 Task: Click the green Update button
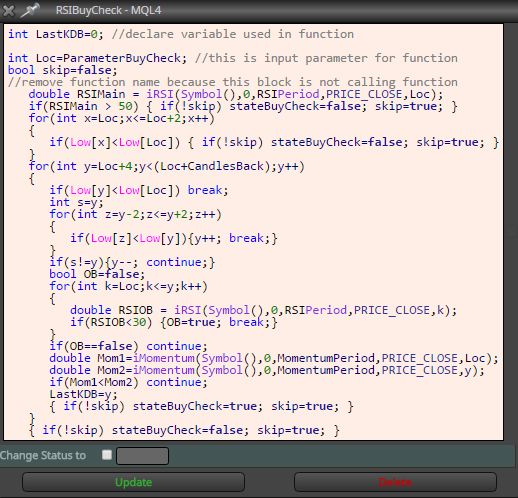pyautogui.click(x=133, y=482)
